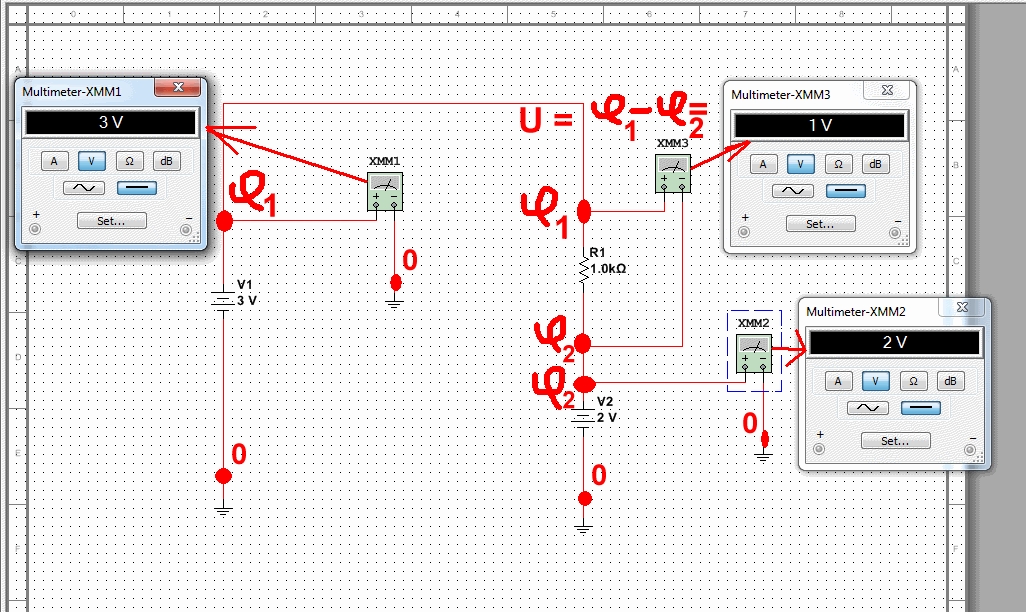The image size is (1026, 612).
Task: Select DC signal mode in Multimeter-XMM3
Action: pyautogui.click(x=845, y=191)
